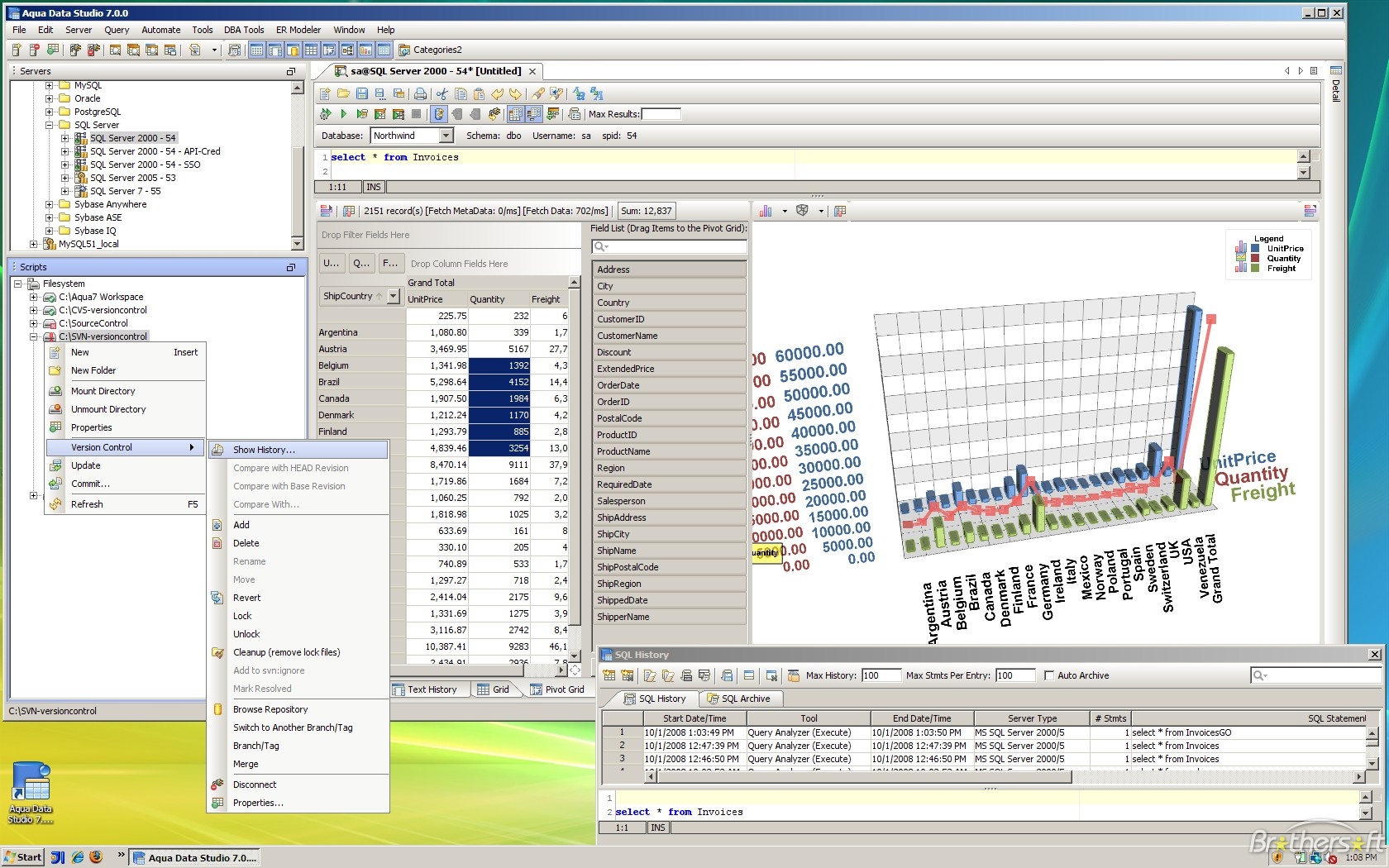1389x868 pixels.
Task: Click the Paste clipboard icon
Action: point(479,94)
